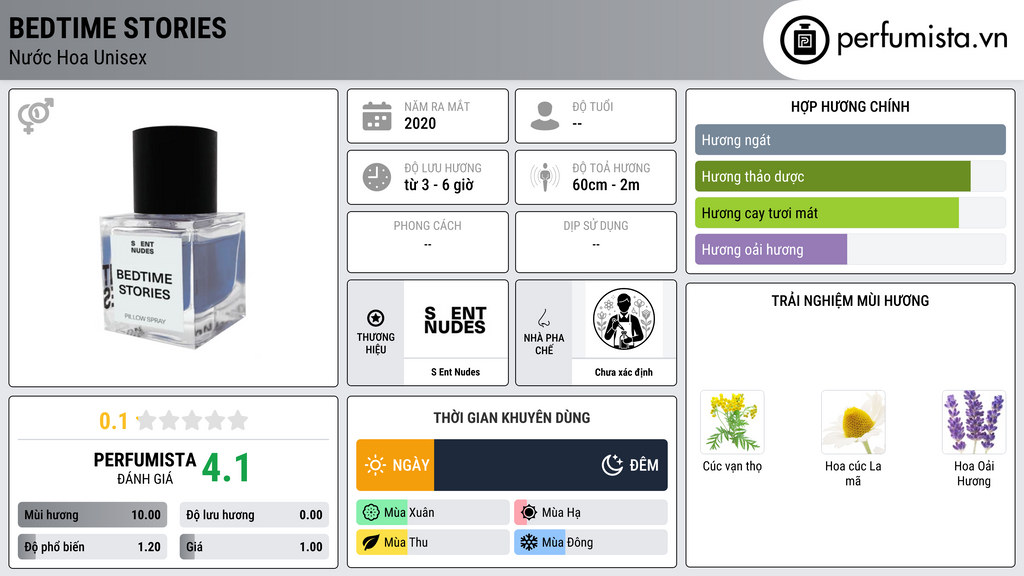Click the Mùi hương 10.00 score bar
This screenshot has height=576, width=1024.
[x=93, y=515]
